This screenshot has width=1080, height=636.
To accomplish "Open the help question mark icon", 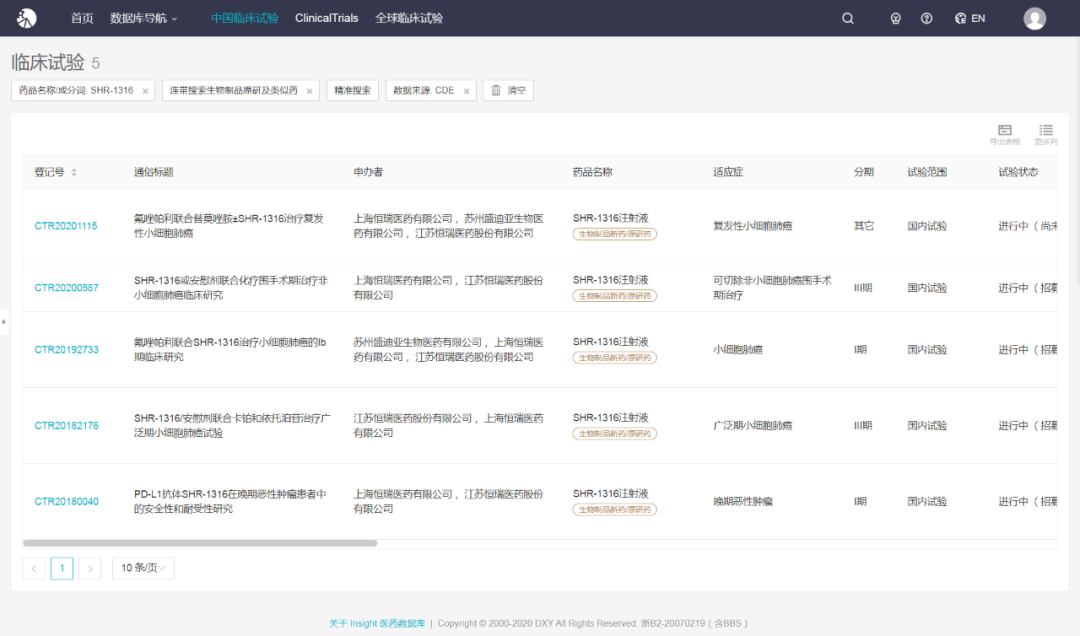I will [x=926, y=19].
